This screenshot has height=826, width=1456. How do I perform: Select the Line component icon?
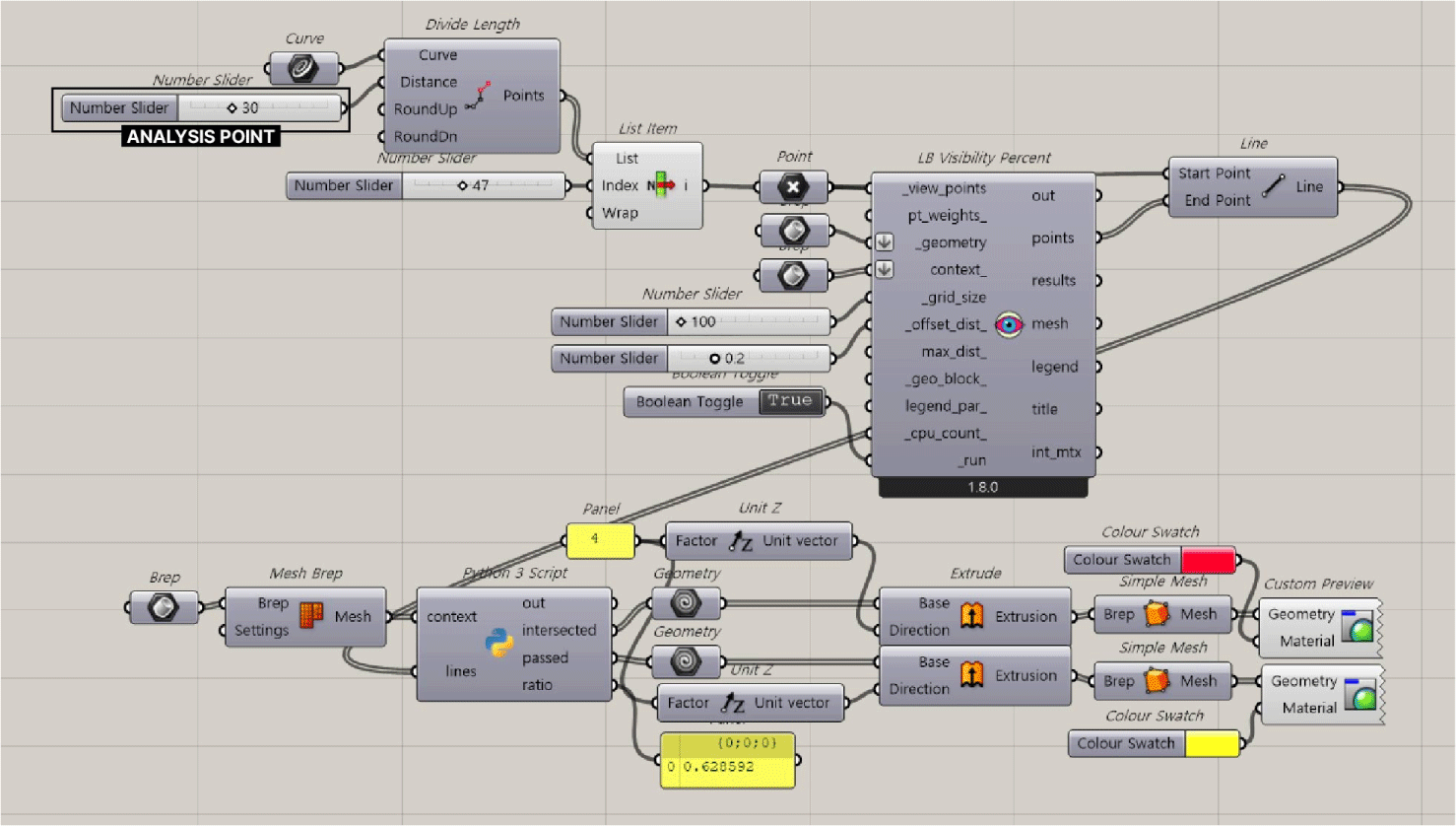[1274, 185]
